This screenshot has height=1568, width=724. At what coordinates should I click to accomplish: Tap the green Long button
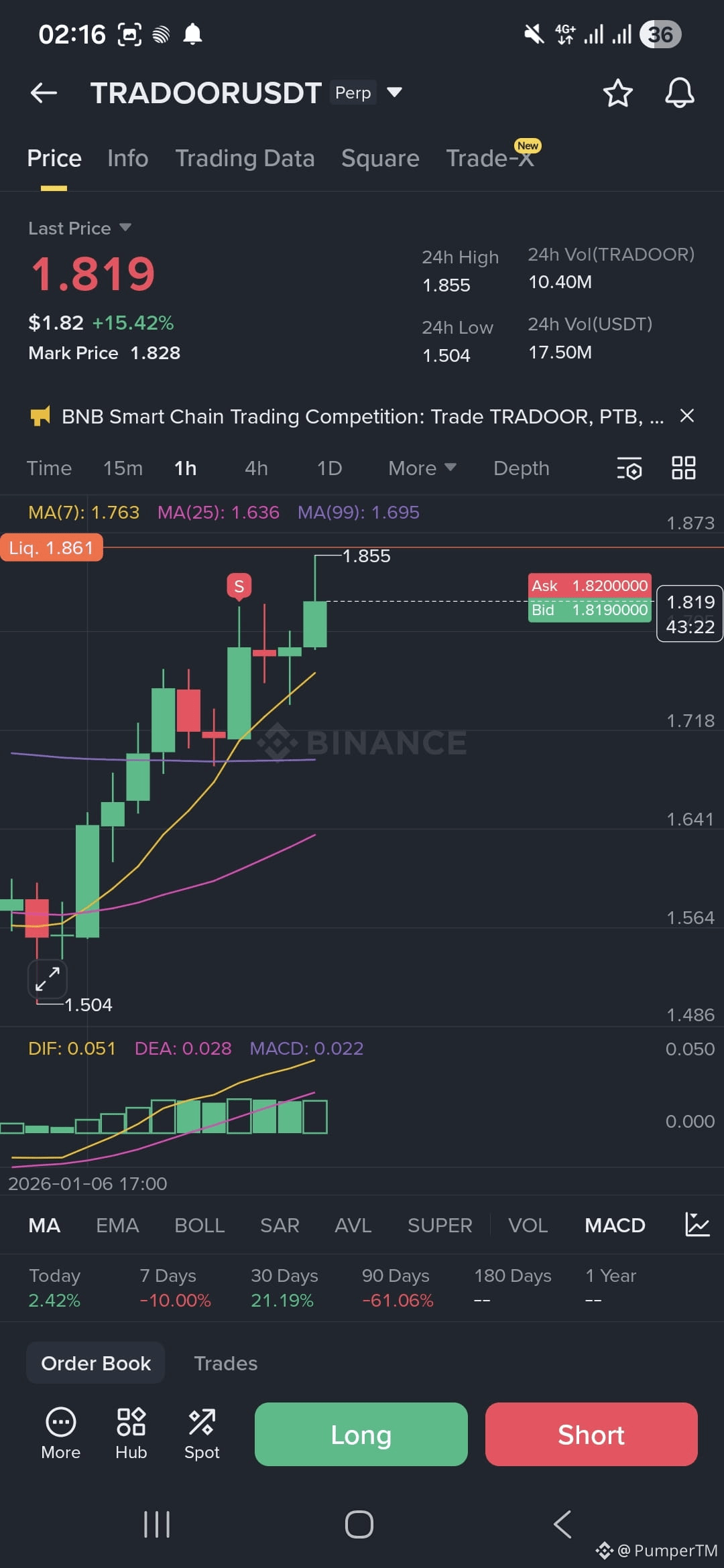(361, 1434)
